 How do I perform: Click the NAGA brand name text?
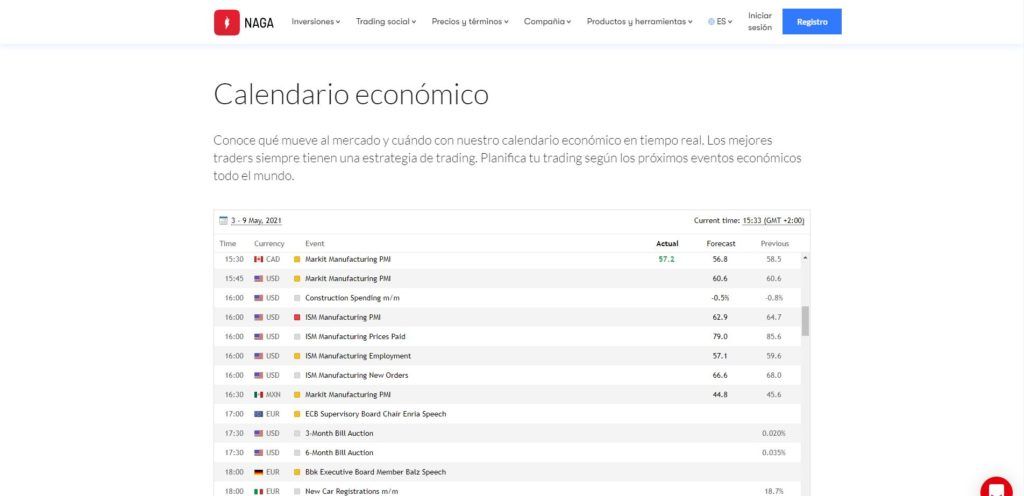(259, 23)
